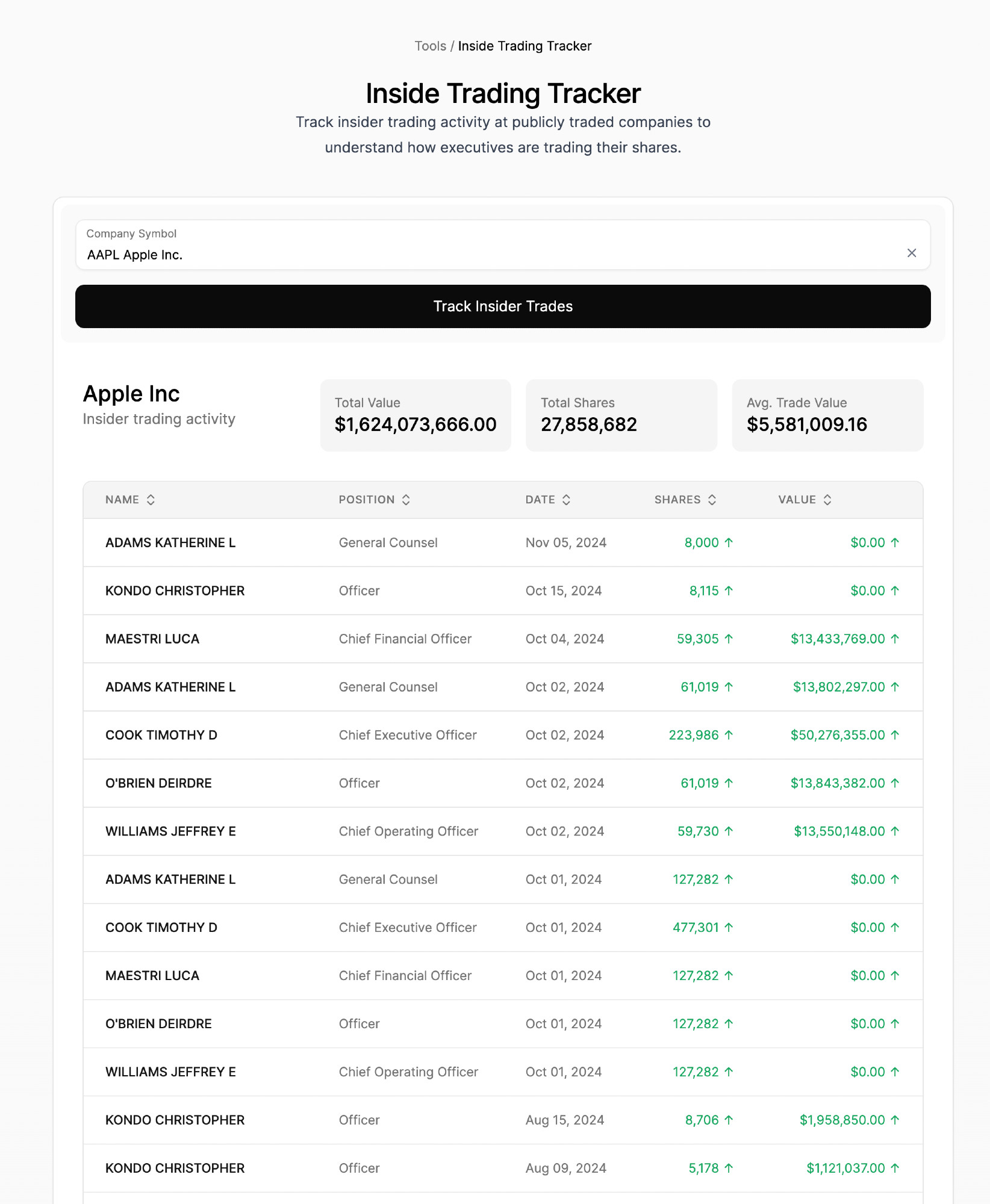The width and height of the screenshot is (990, 1204).
Task: Open the Tools breadcrumb link
Action: [x=430, y=46]
